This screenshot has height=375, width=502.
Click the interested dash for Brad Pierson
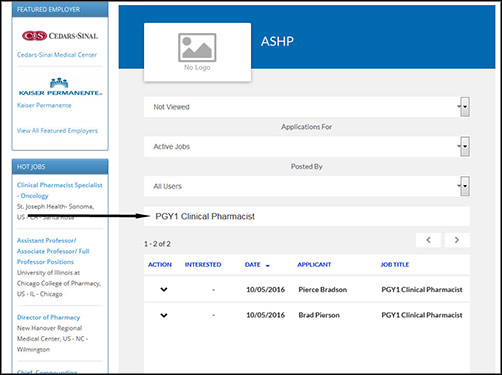click(x=214, y=315)
